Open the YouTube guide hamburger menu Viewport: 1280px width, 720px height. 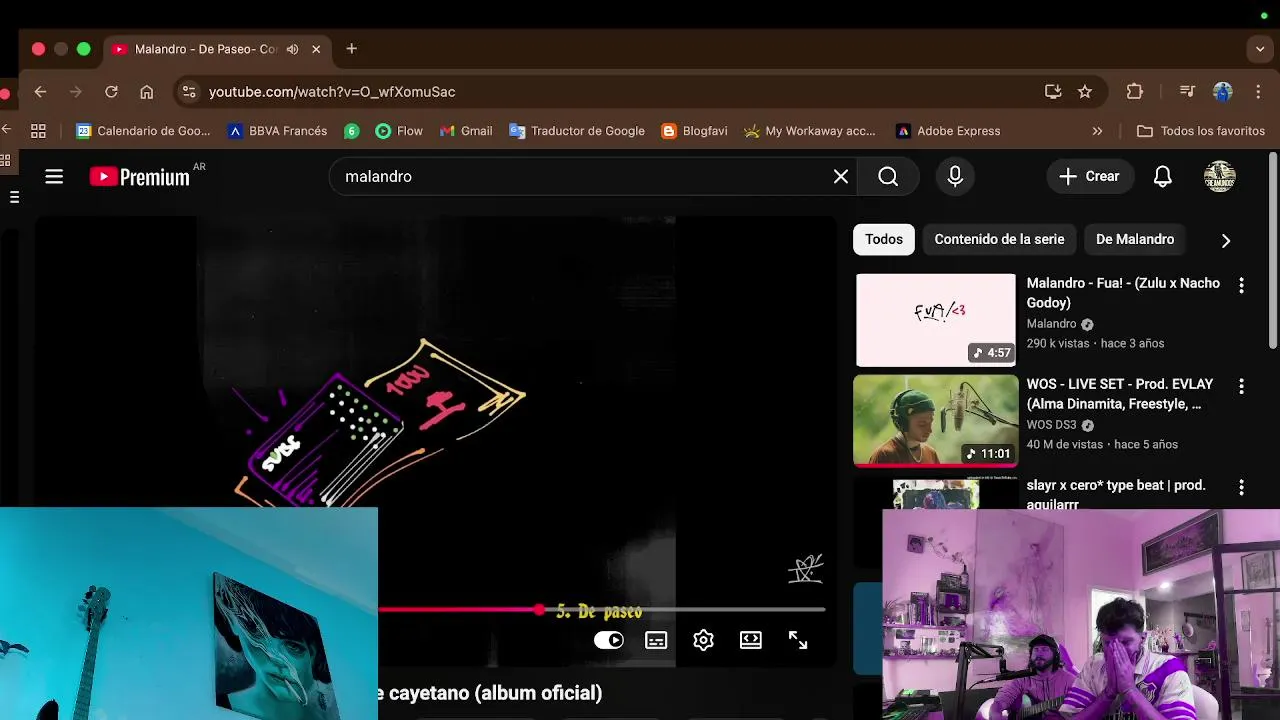tap(54, 177)
